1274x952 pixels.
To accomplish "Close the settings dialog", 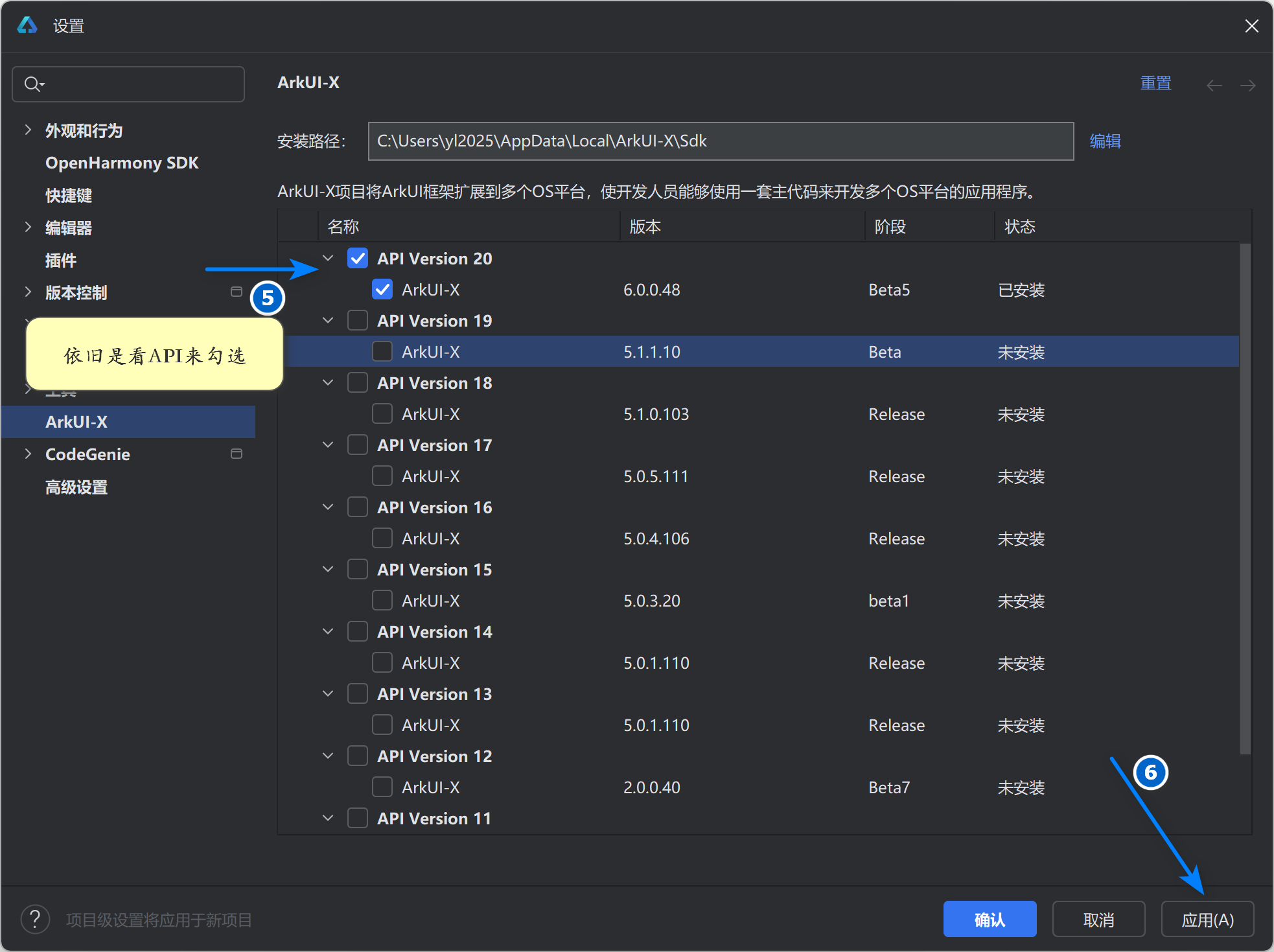I will (1251, 26).
